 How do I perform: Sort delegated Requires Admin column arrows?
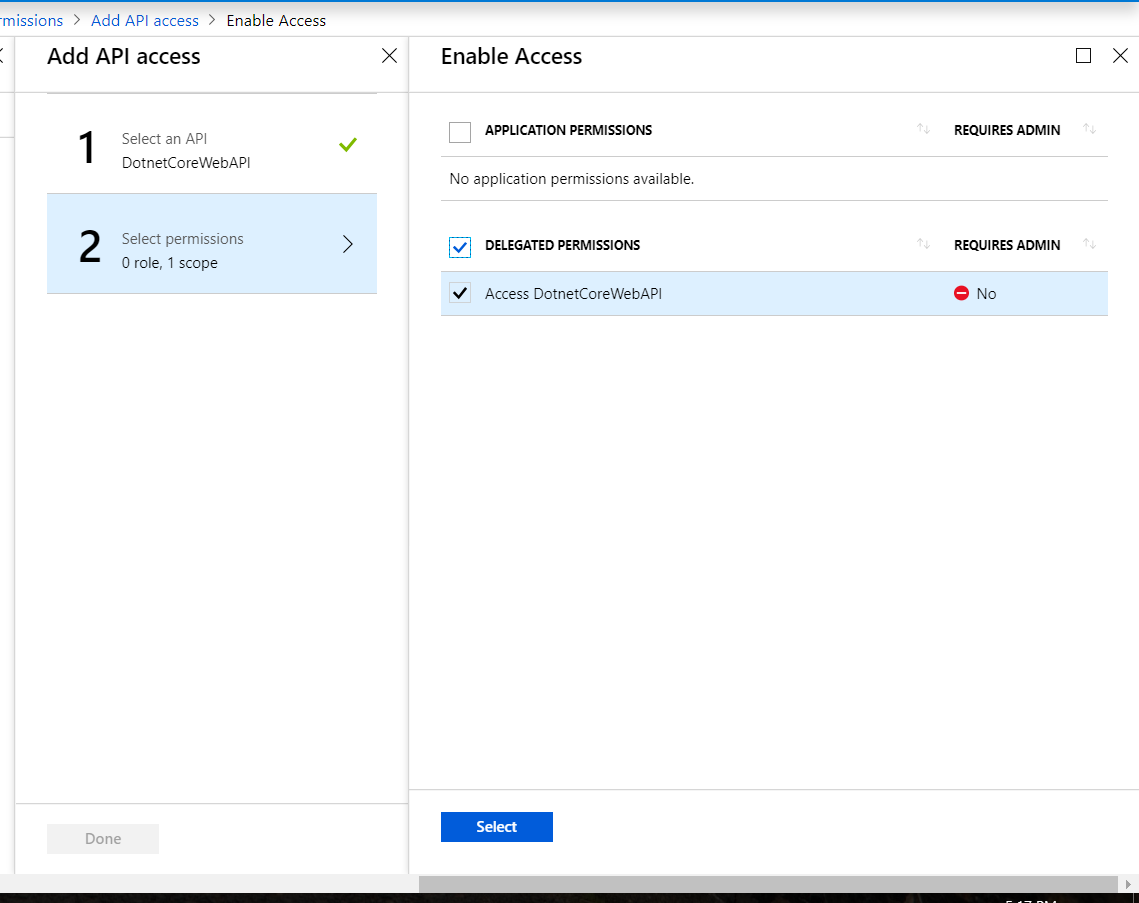(x=1089, y=245)
